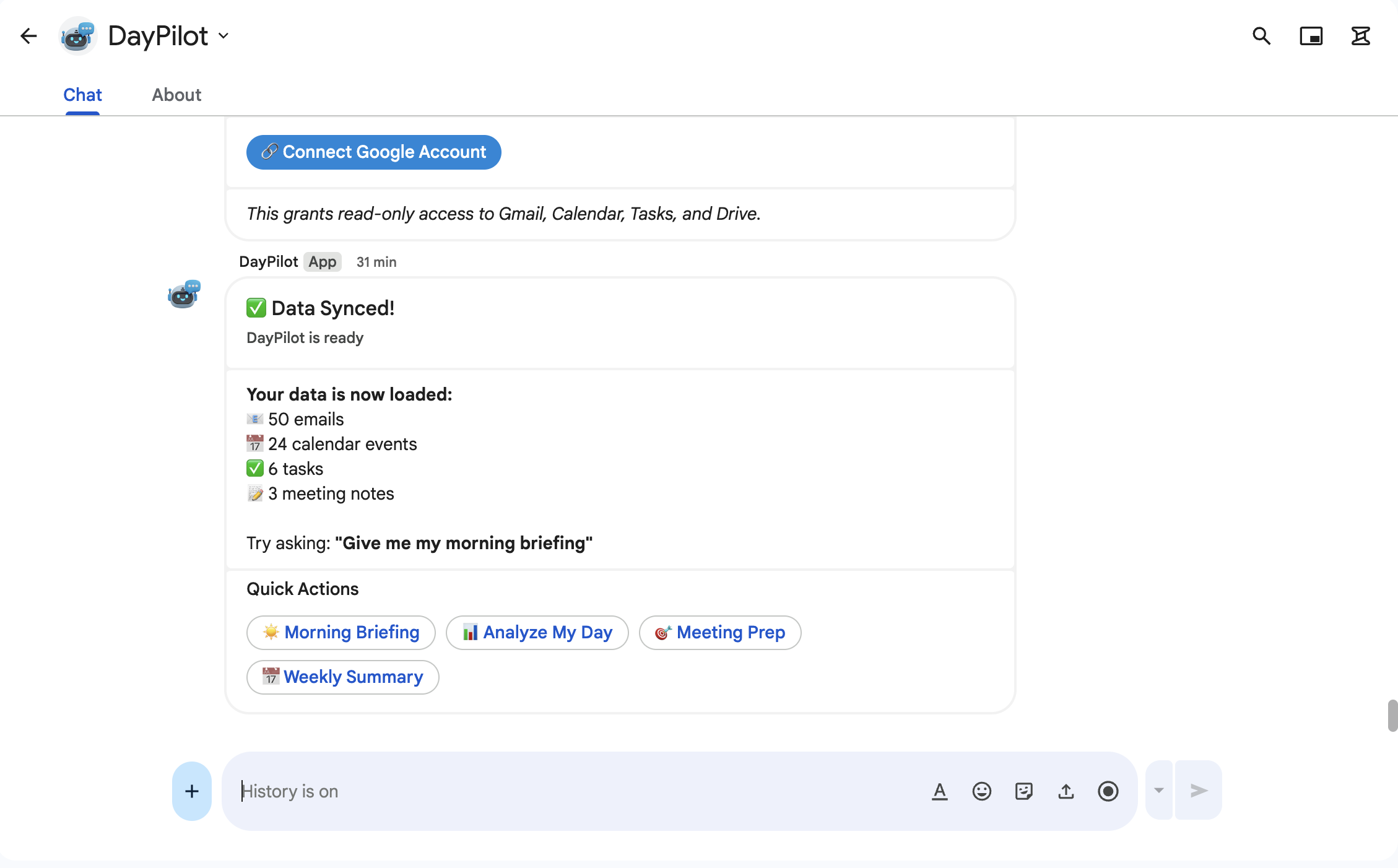The height and width of the screenshot is (868, 1398).
Task: Focus the History is on message field
Action: (x=576, y=791)
